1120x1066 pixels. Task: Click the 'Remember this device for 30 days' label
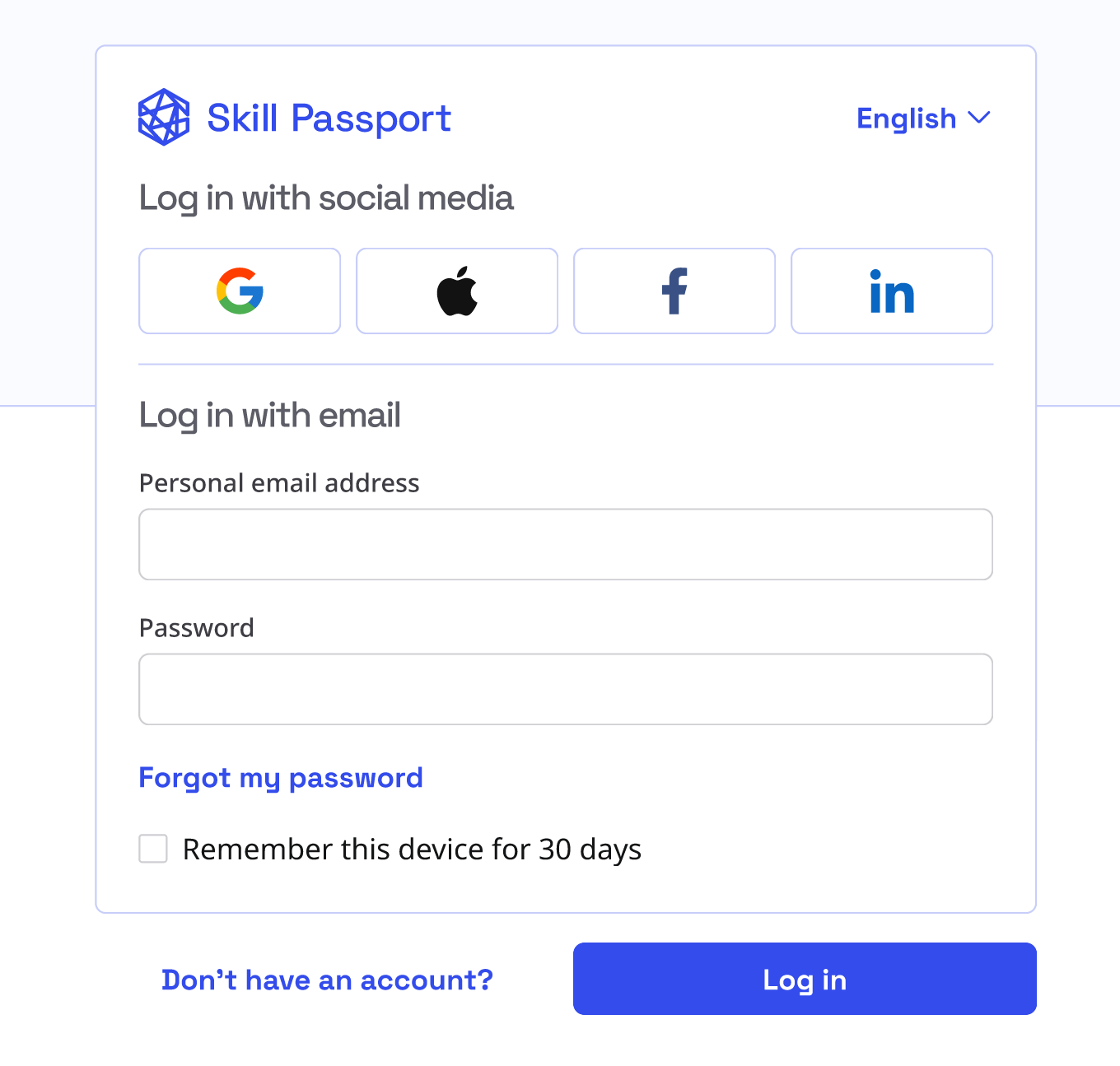pos(412,850)
